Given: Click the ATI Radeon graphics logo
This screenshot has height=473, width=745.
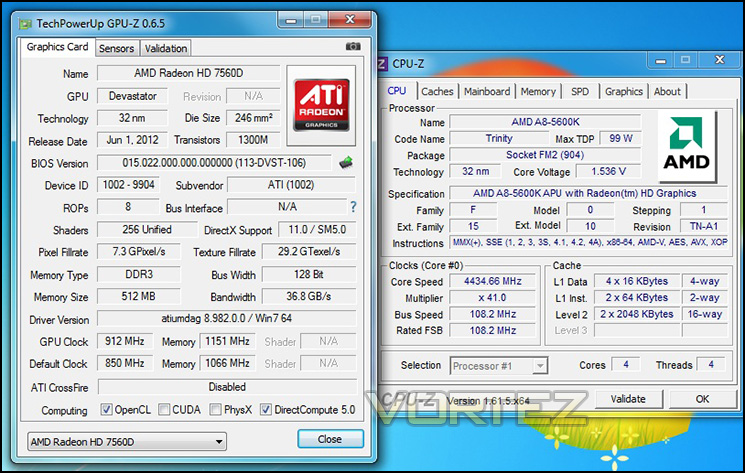Looking at the screenshot, I should [322, 105].
